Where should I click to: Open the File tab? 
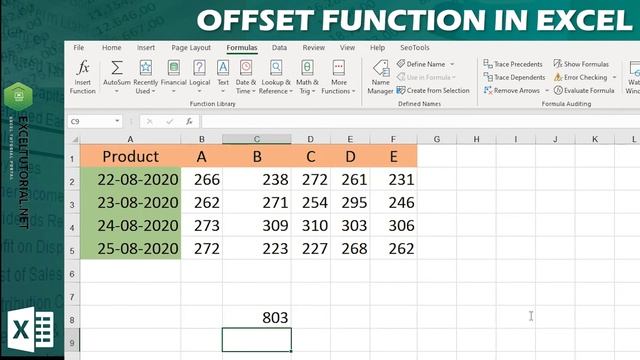[79, 48]
